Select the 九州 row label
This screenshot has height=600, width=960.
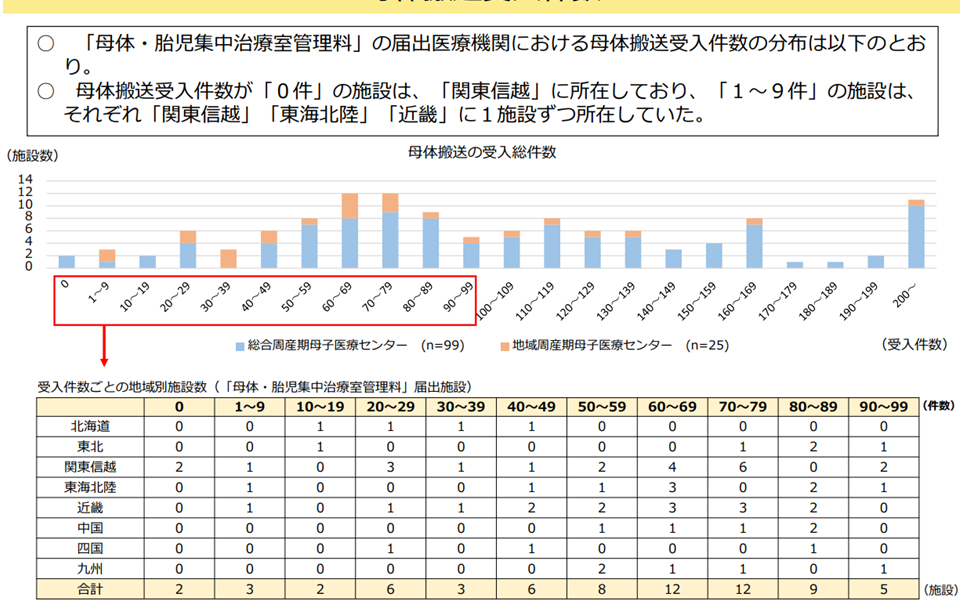[x=88, y=568]
